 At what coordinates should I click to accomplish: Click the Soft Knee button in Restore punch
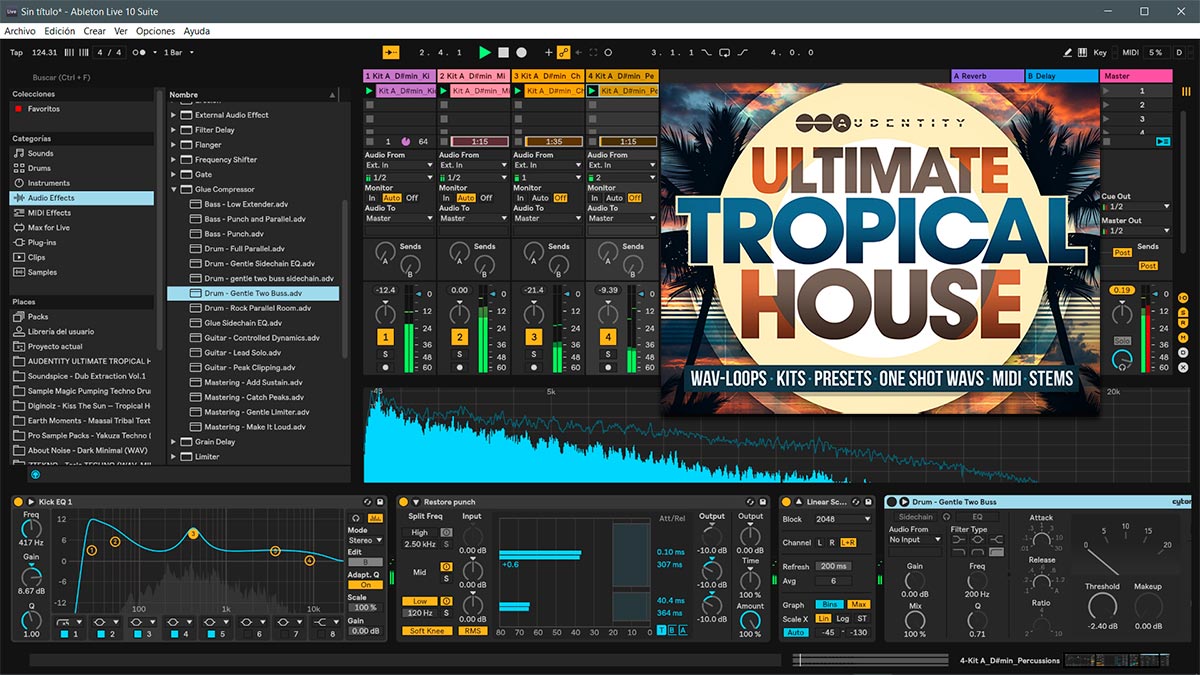point(427,631)
